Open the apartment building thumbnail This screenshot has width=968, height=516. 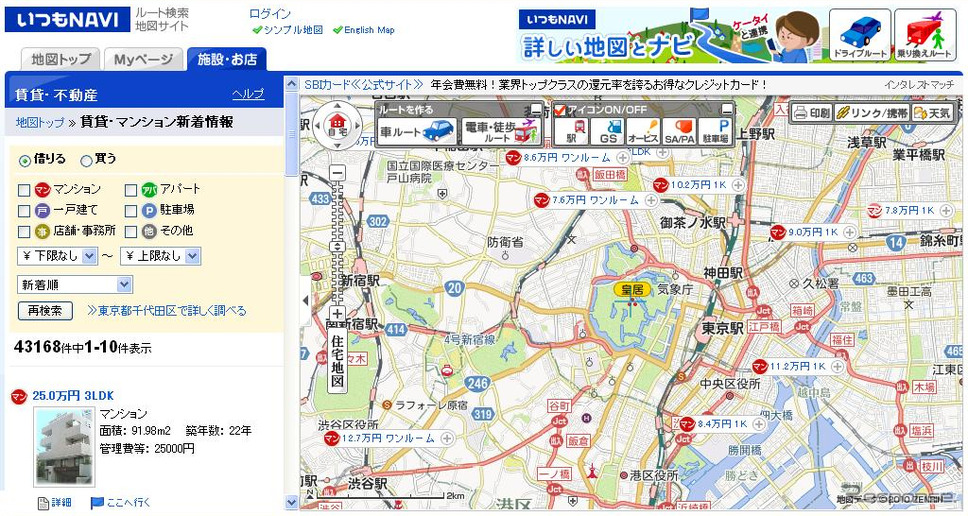(65, 447)
